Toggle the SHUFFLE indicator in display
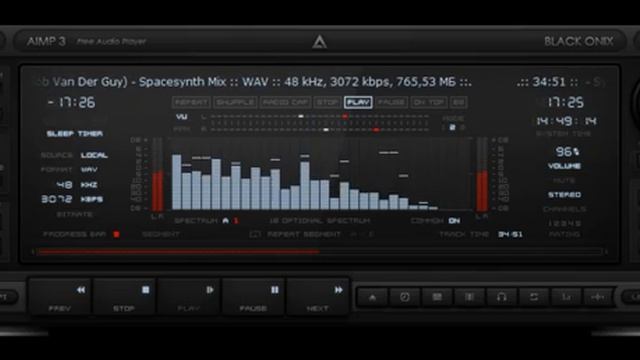This screenshot has width=640, height=360. tap(235, 102)
